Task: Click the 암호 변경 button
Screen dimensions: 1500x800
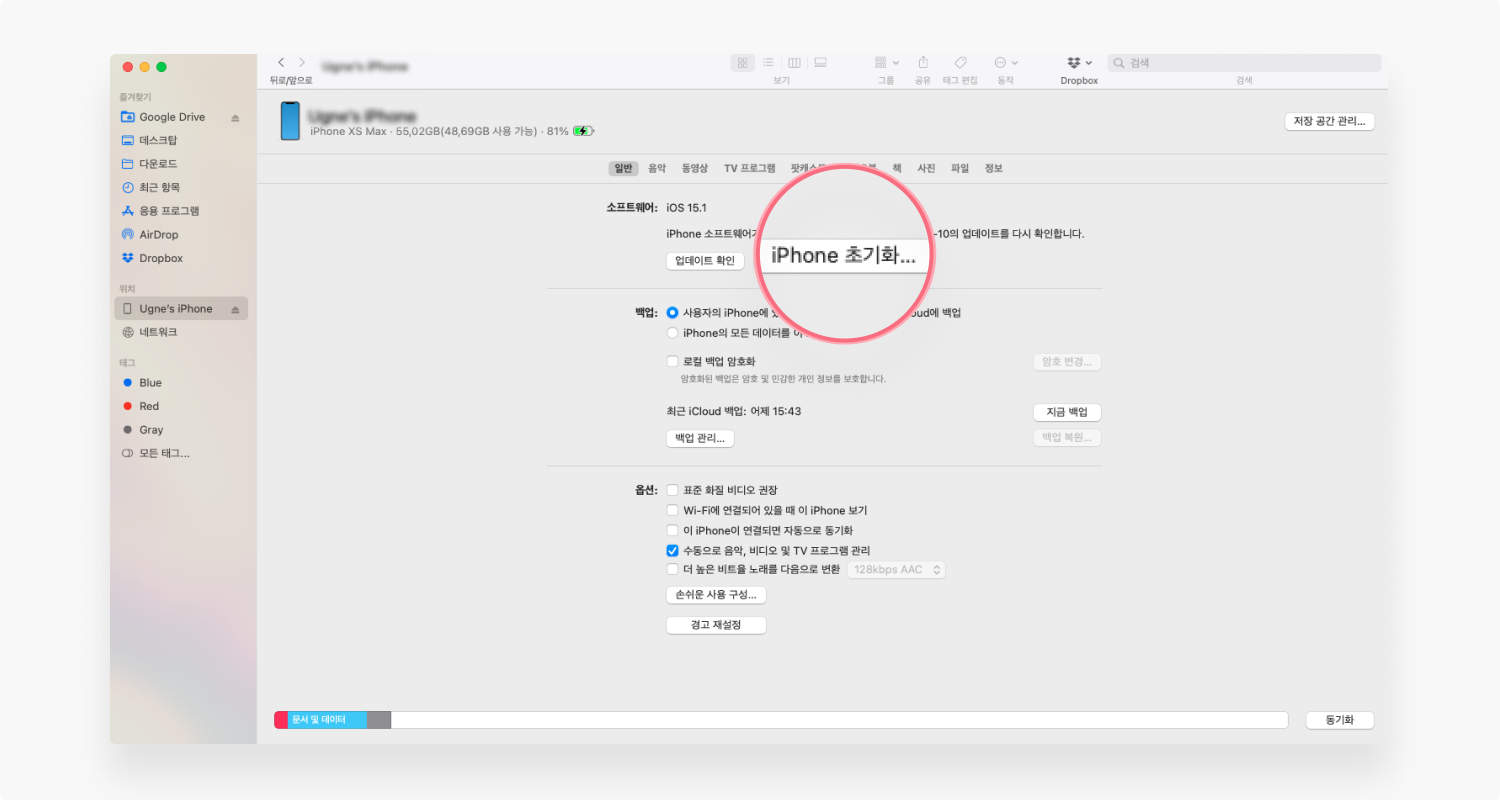Action: pos(1067,362)
